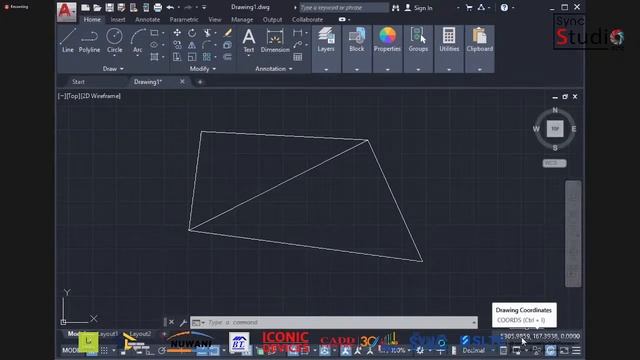This screenshot has width=640, height=360.
Task: Open the Properties panel dropdown
Action: point(387,70)
